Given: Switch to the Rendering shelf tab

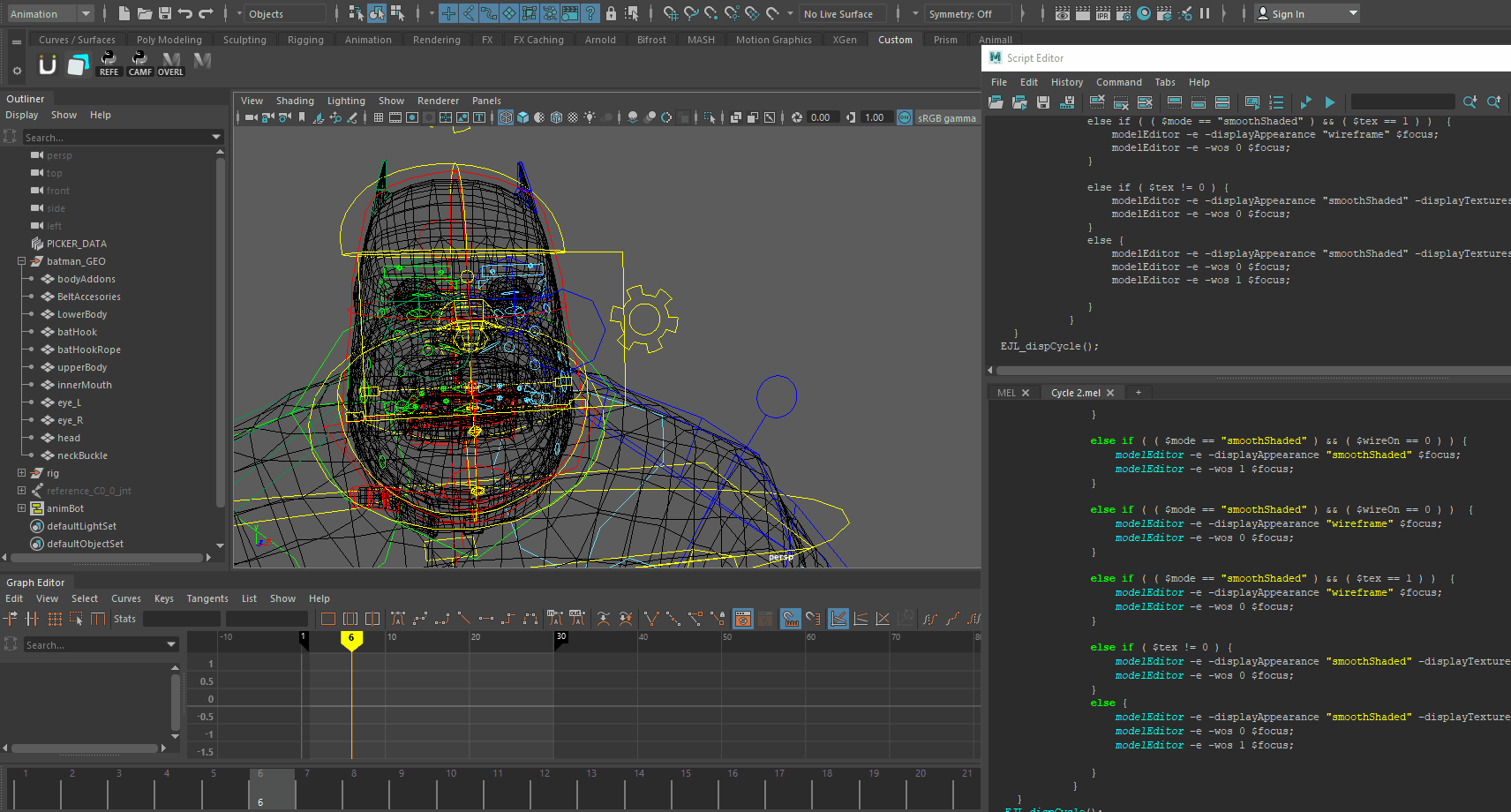Looking at the screenshot, I should pyautogui.click(x=437, y=39).
